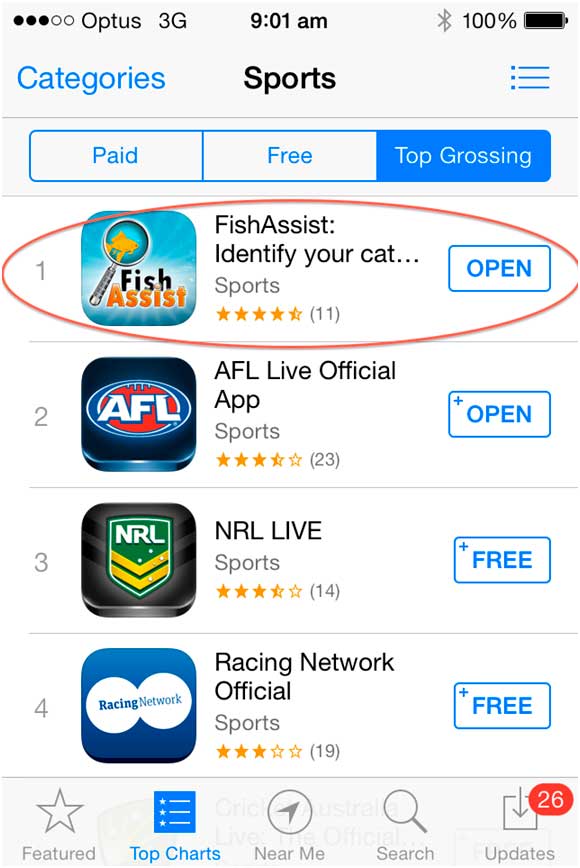Tap the Featured star icon
The image size is (580, 868).
[59, 813]
